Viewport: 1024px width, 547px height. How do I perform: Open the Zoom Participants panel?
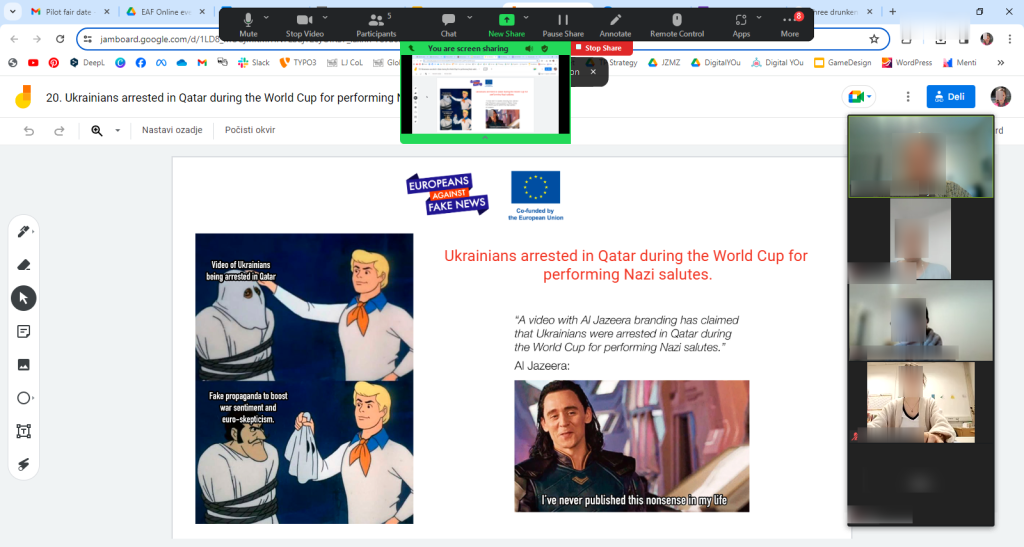click(376, 24)
